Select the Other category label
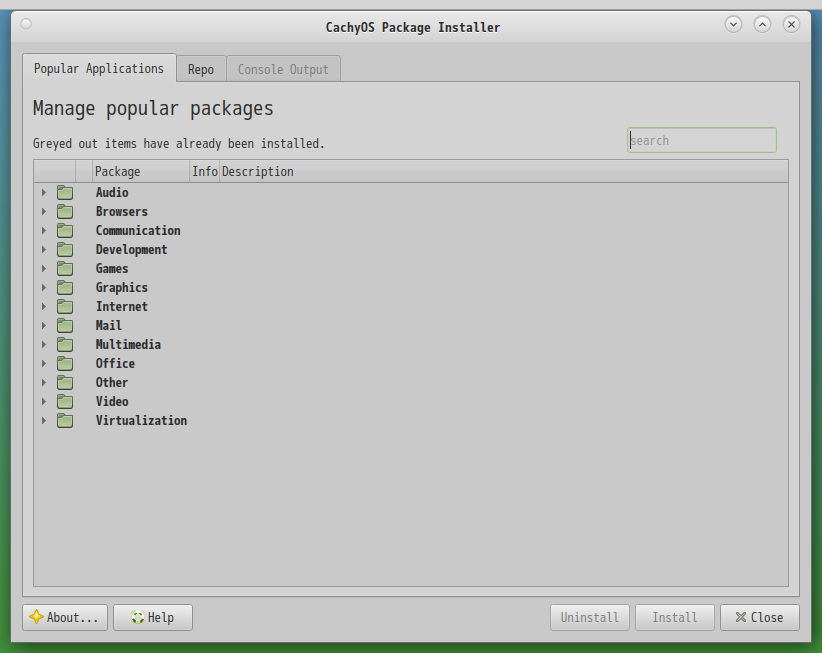822x653 pixels. click(x=112, y=383)
